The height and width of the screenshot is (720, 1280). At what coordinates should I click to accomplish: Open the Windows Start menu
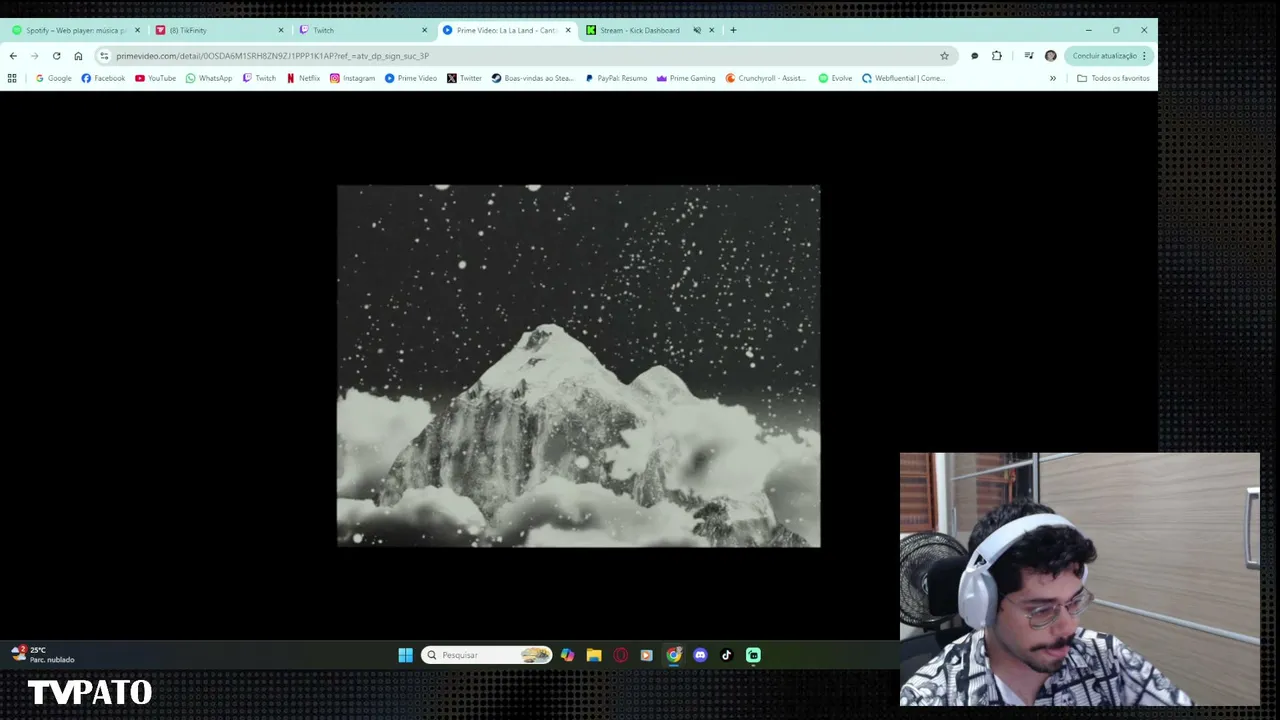point(405,655)
